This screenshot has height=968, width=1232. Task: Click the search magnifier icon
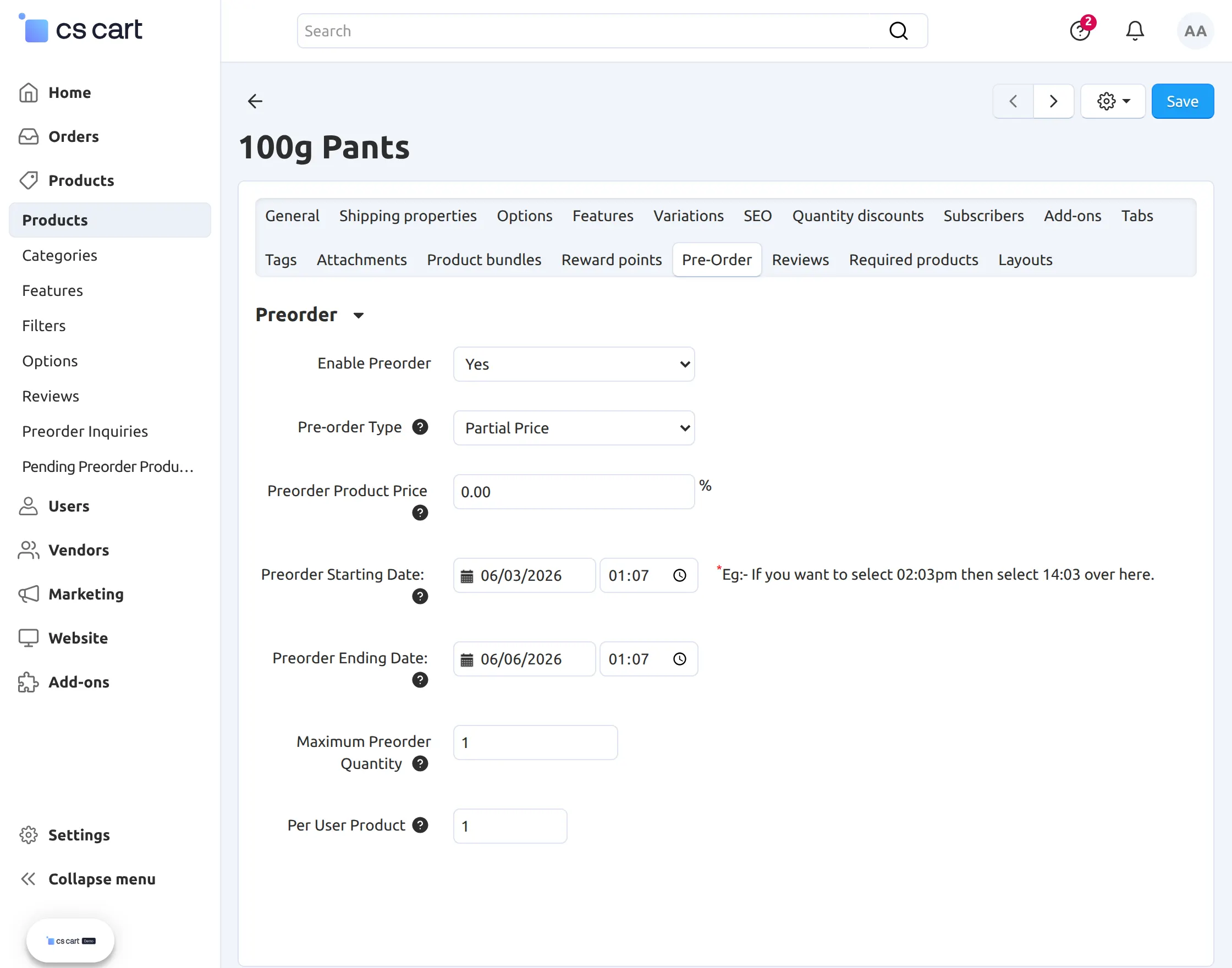[x=898, y=31]
